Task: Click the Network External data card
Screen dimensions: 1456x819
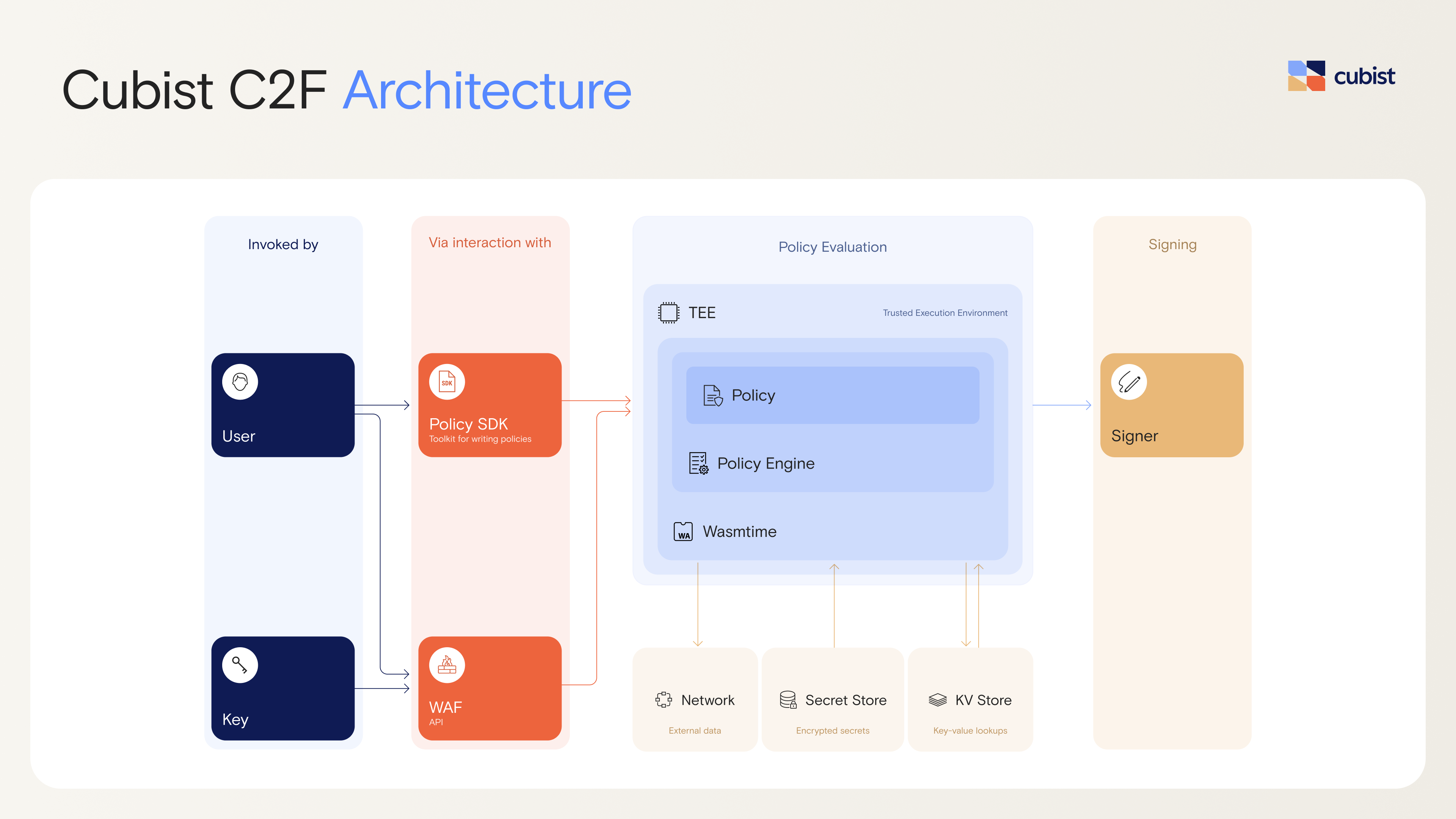Action: tap(695, 700)
